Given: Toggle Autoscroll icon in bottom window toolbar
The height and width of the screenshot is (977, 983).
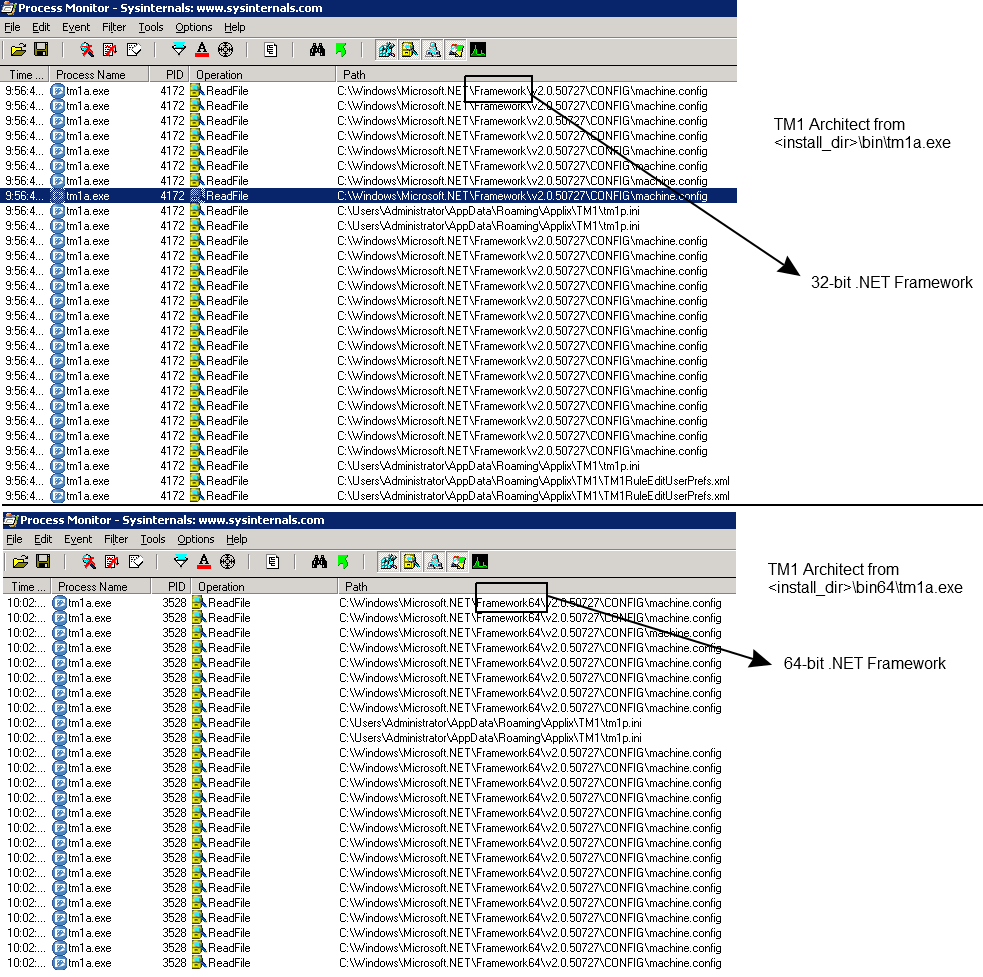Looking at the screenshot, I should coord(112,562).
